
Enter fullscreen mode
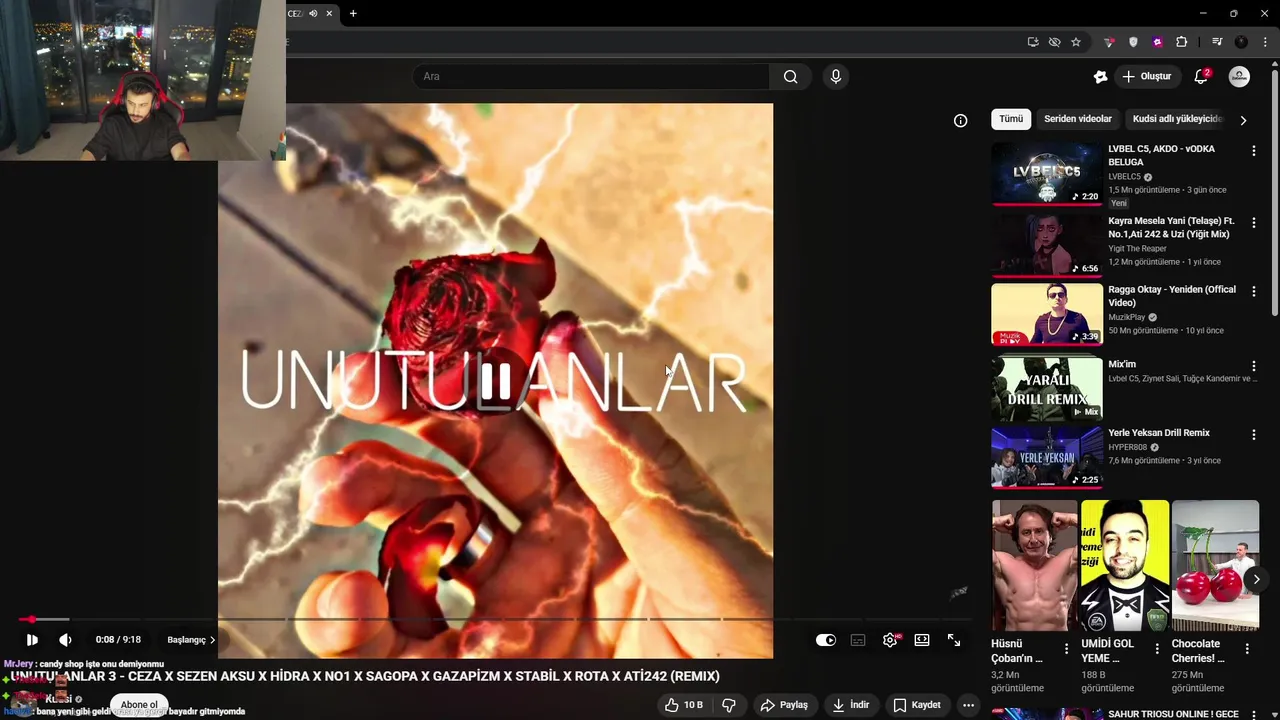954,640
